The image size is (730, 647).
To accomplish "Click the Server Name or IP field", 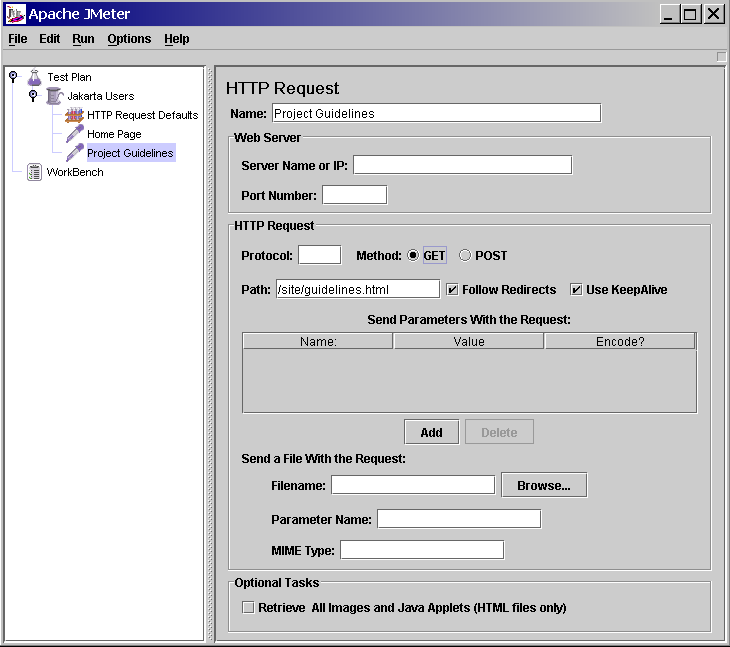I will click(462, 165).
